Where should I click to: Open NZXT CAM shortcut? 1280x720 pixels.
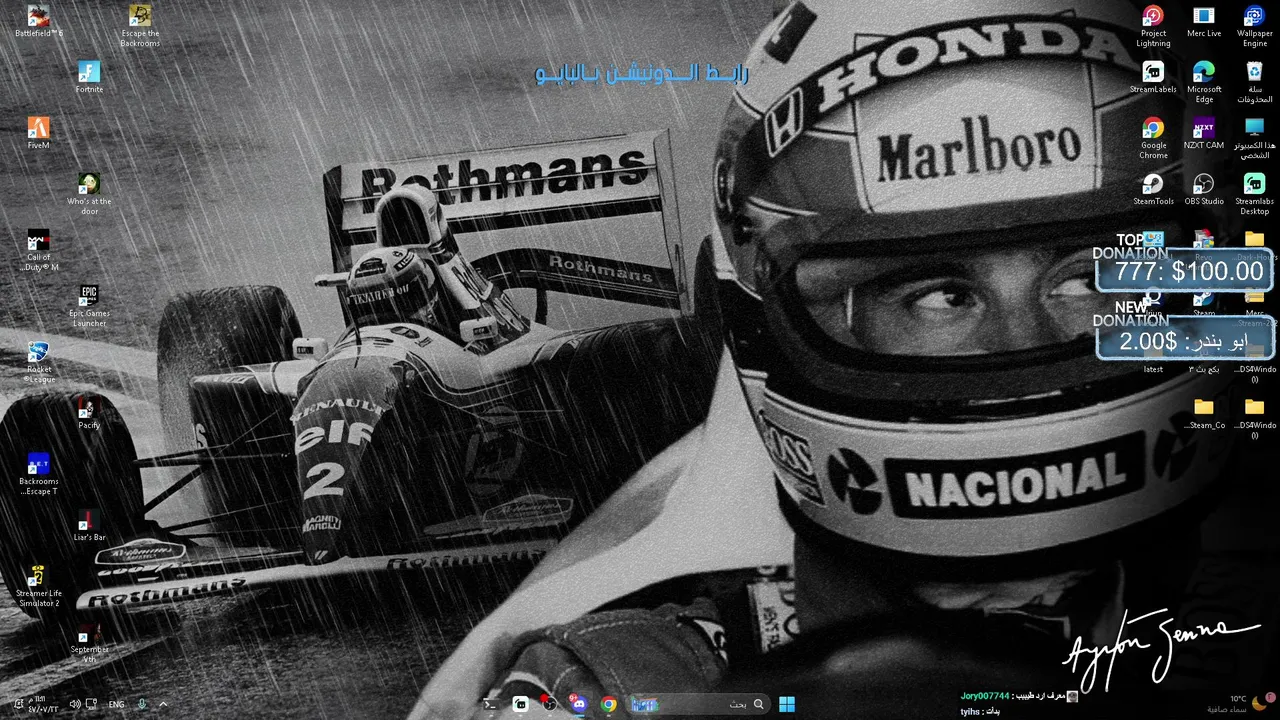[1204, 133]
